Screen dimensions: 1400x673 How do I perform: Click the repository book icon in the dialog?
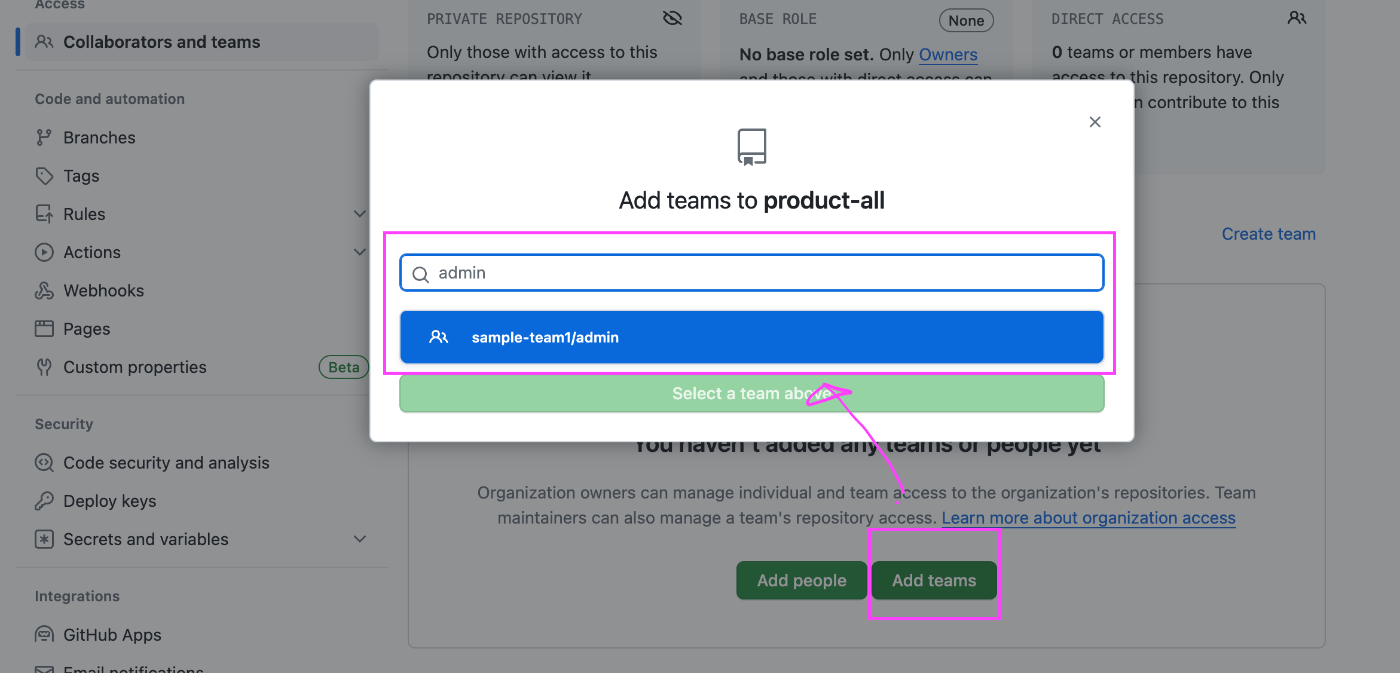(751, 146)
